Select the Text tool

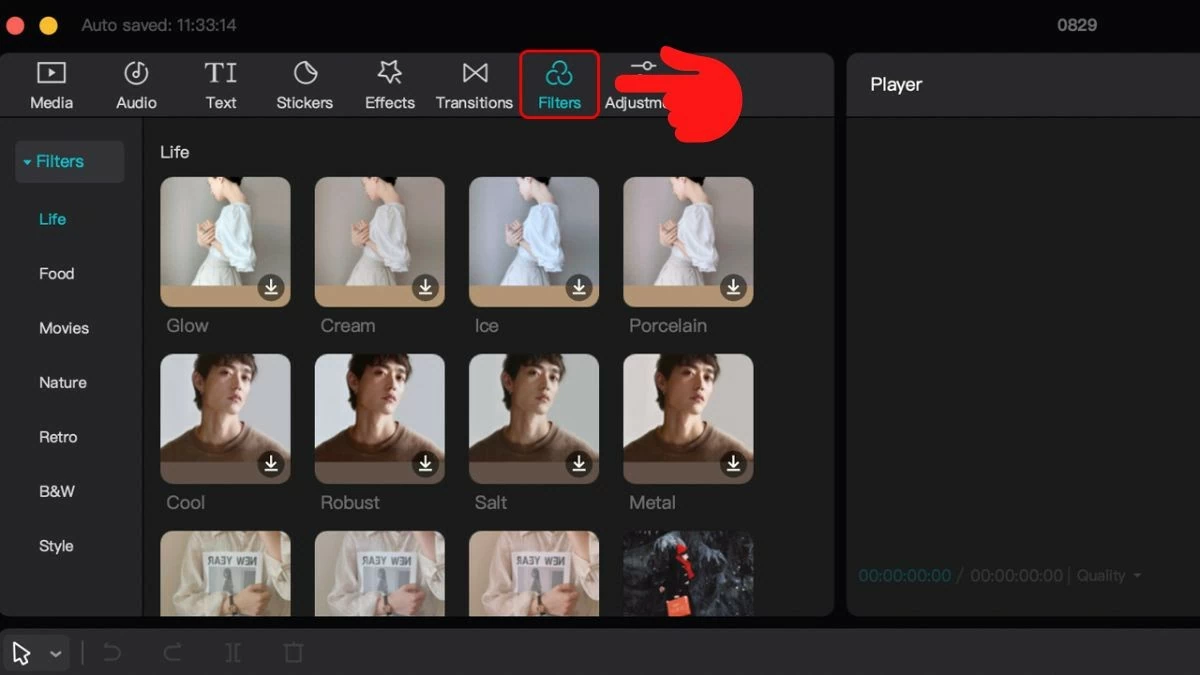pyautogui.click(x=220, y=84)
